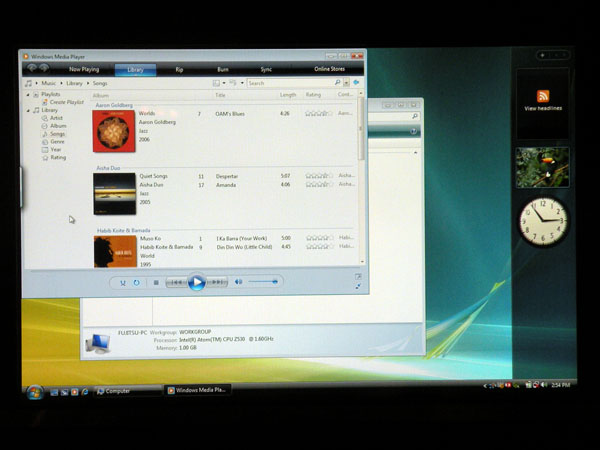The width and height of the screenshot is (600, 450).
Task: Open the Rip tab
Action: pos(179,70)
